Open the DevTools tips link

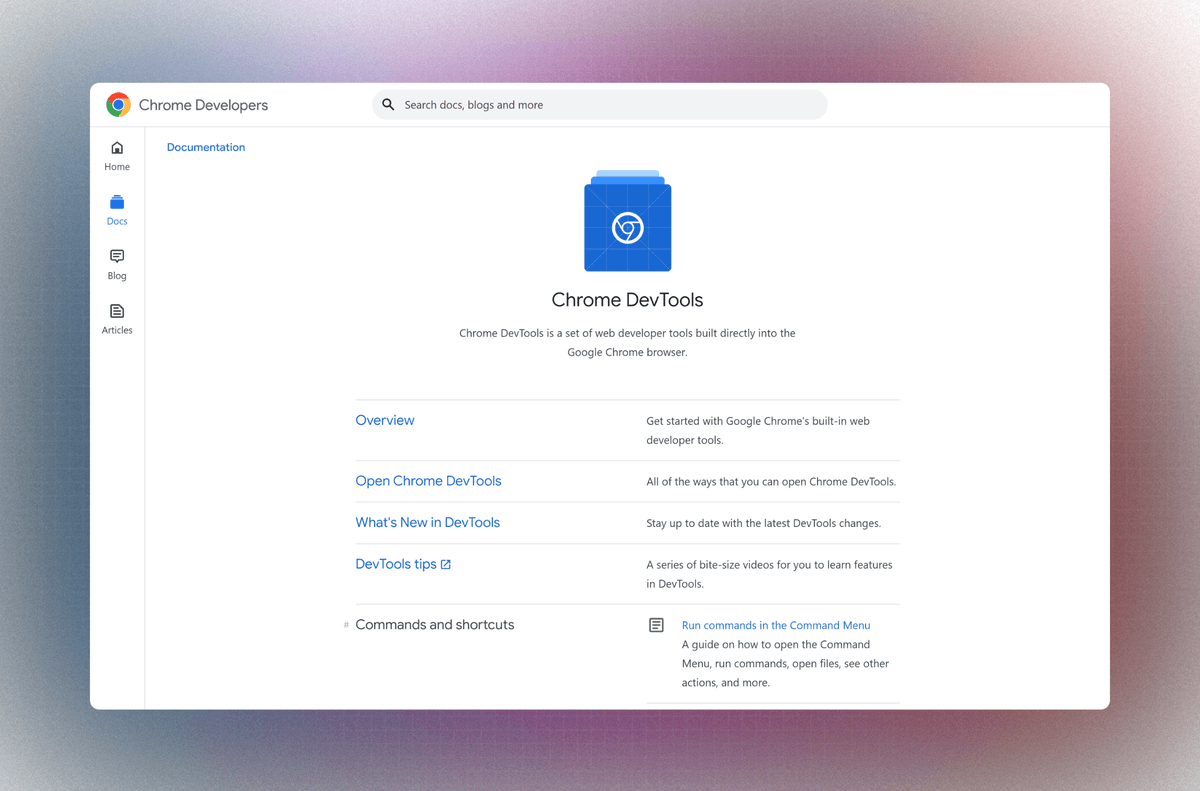396,564
